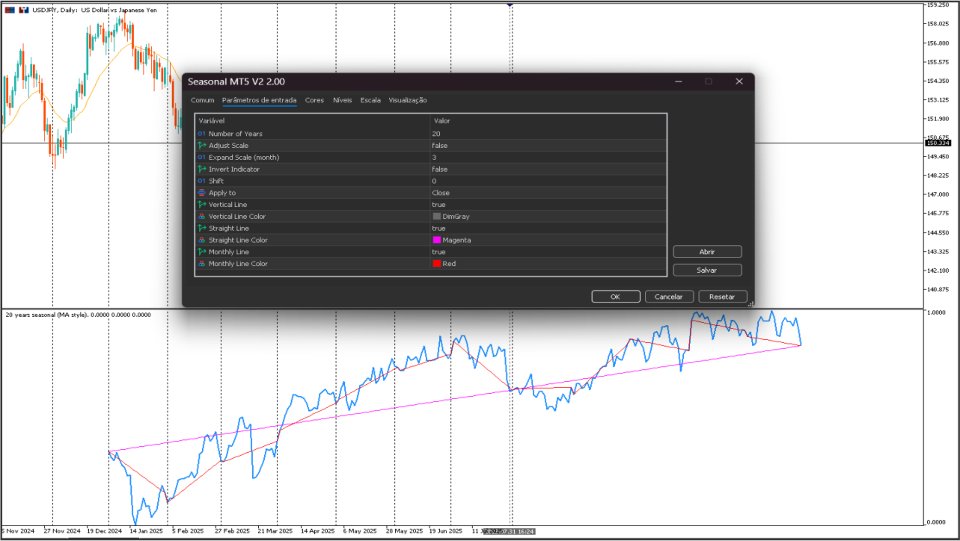Click the current price label 150.334
Image resolution: width=960 pixels, height=541 pixels.
(x=937, y=143)
